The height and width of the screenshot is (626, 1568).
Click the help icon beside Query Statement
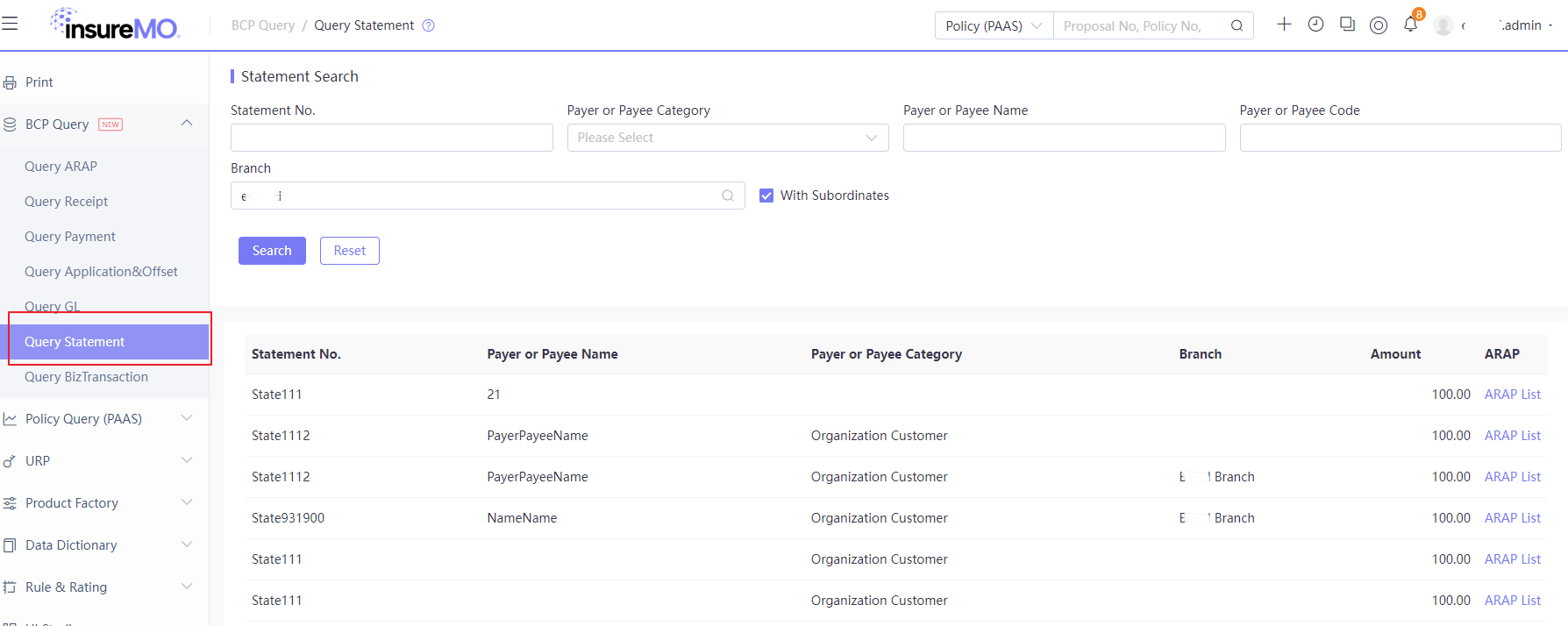pyautogui.click(x=428, y=25)
